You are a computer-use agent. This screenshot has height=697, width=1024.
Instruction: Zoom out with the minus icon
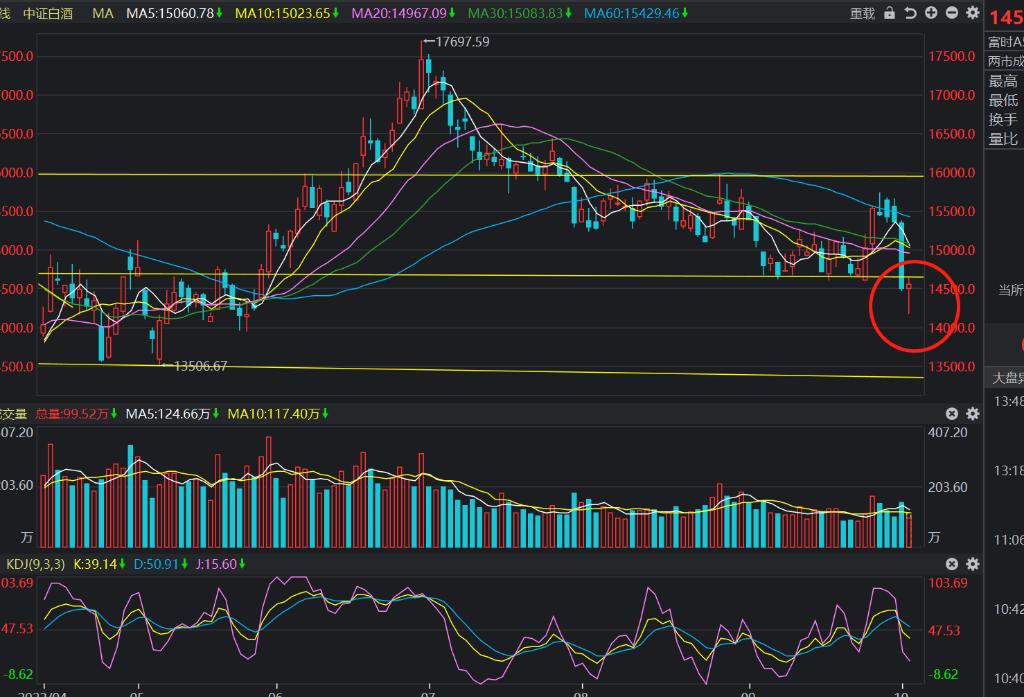click(x=950, y=13)
